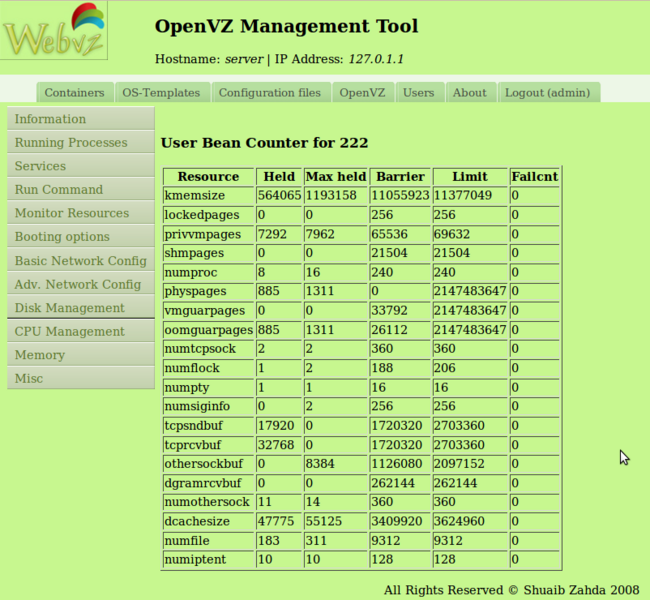
Task: Click kmemsize limit value 11377049
Action: click(x=470, y=195)
